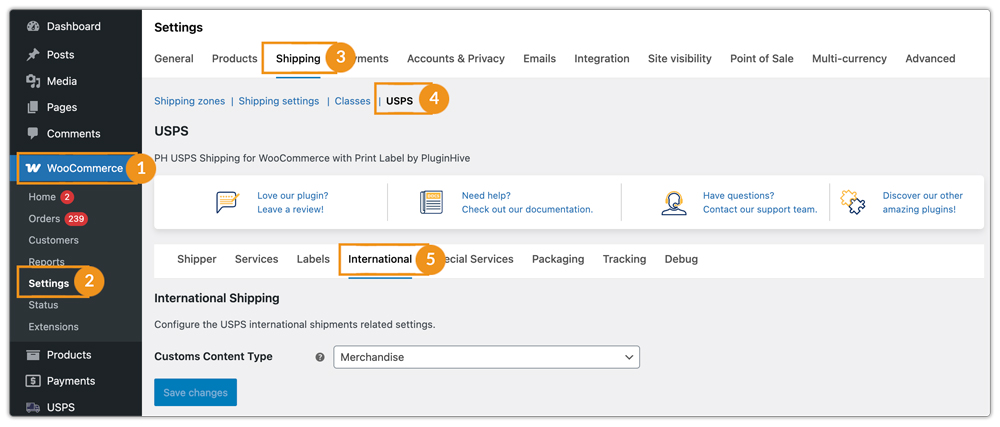Click the review chat bubble icon
Image resolution: width=1000 pixels, height=427 pixels.
pyautogui.click(x=228, y=202)
